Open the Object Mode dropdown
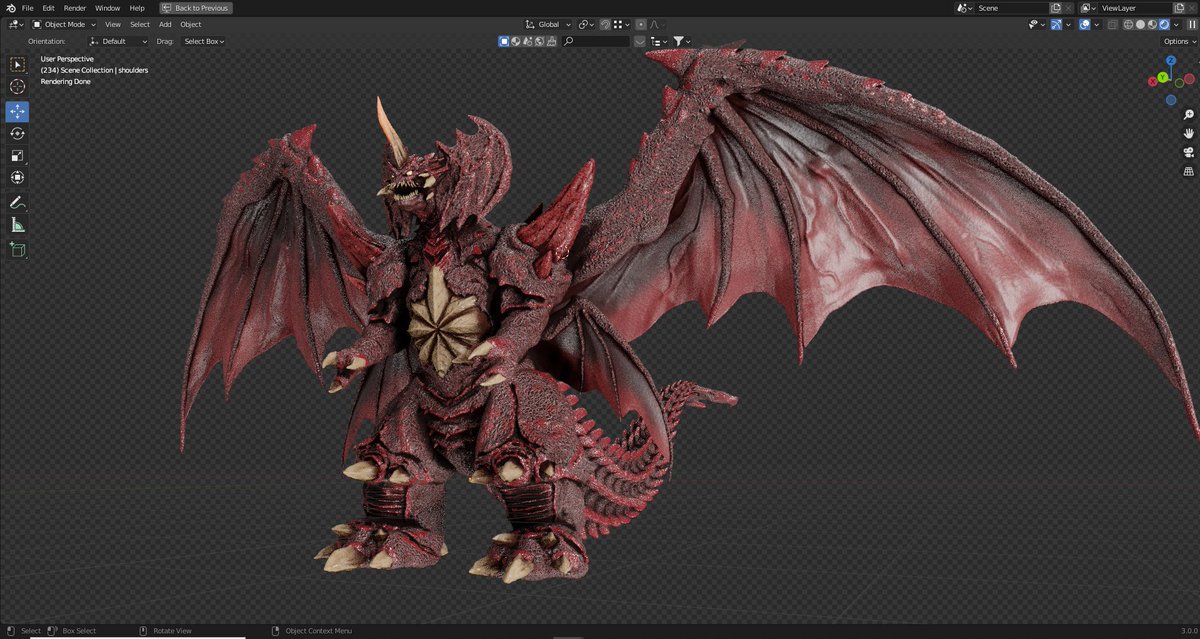 64,24
